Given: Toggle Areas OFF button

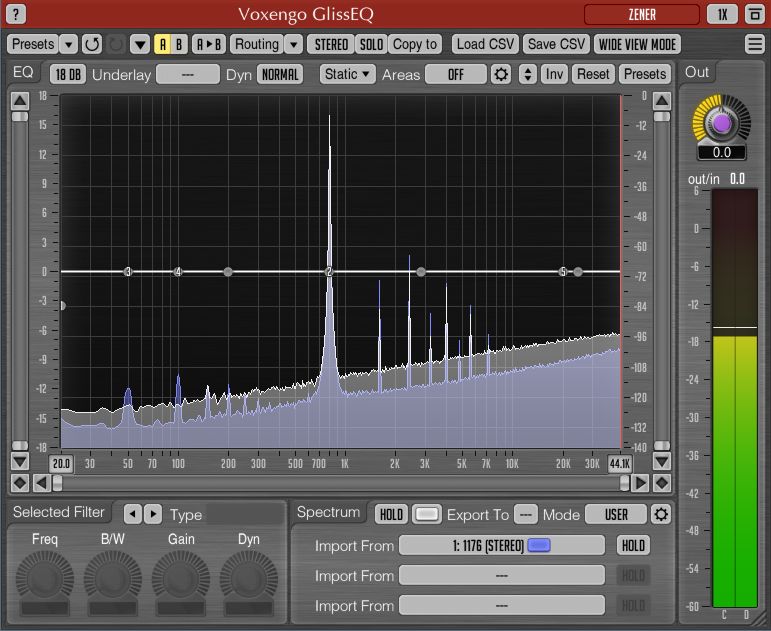Looking at the screenshot, I should pos(456,75).
